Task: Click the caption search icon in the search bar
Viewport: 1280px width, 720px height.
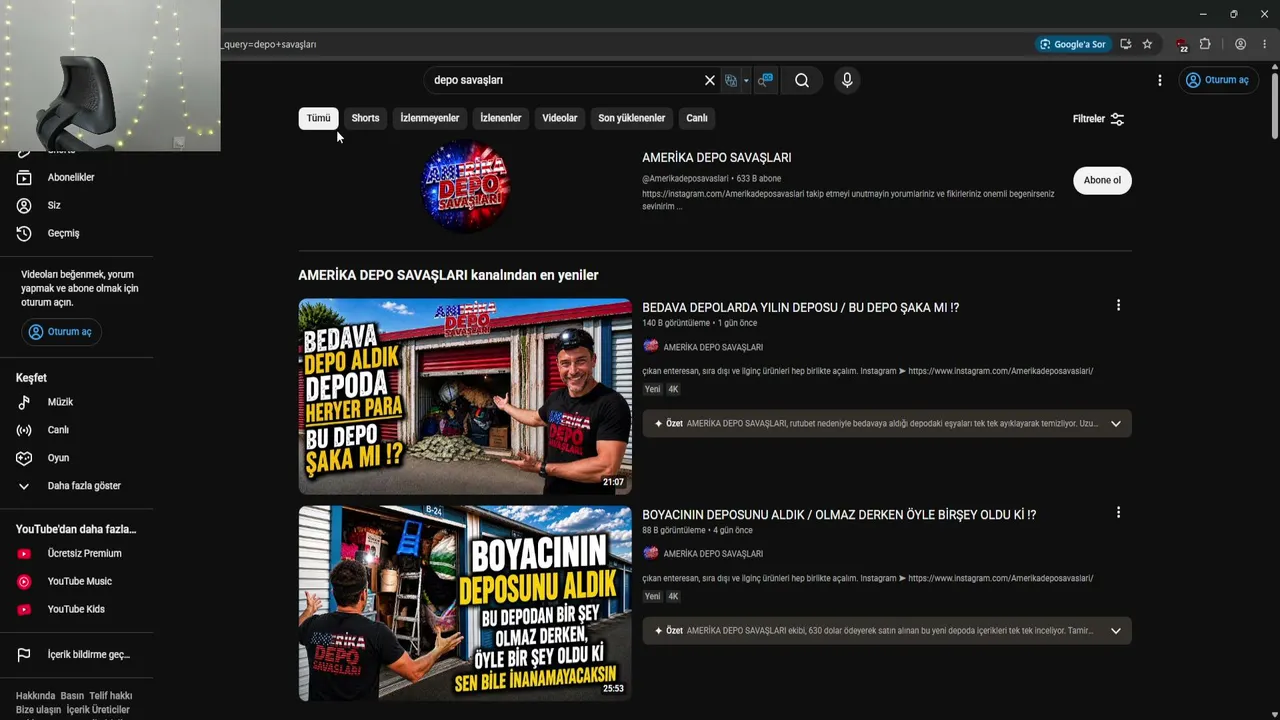Action: click(x=765, y=80)
